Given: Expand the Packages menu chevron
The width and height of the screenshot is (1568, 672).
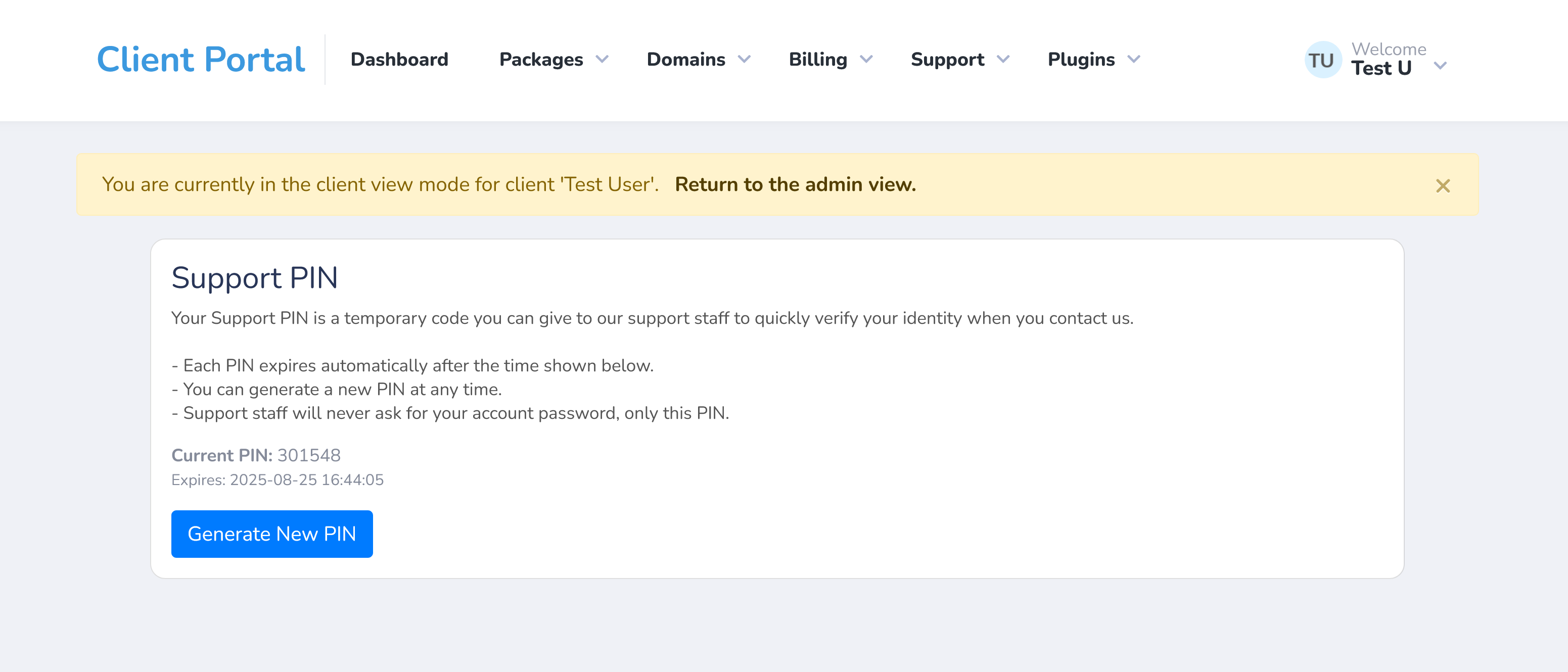Looking at the screenshot, I should pos(602,59).
